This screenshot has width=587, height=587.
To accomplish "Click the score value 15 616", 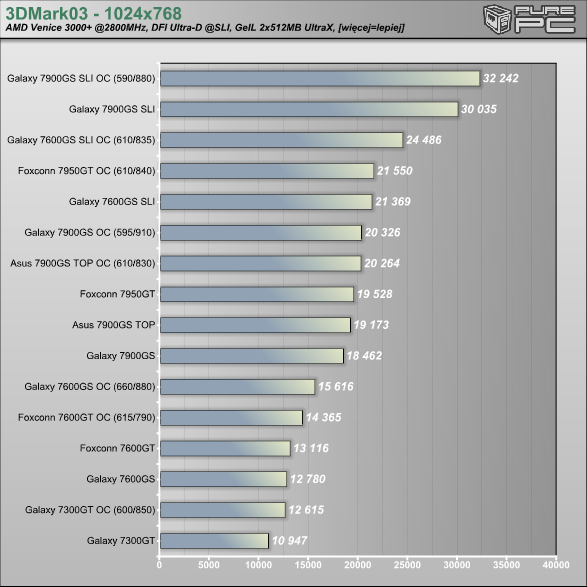I will coord(336,386).
